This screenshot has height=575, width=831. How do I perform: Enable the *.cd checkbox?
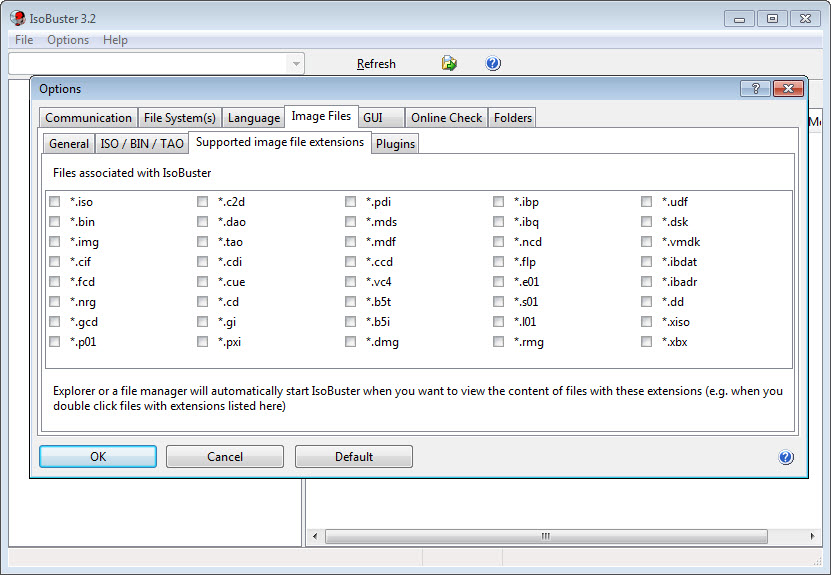[202, 302]
